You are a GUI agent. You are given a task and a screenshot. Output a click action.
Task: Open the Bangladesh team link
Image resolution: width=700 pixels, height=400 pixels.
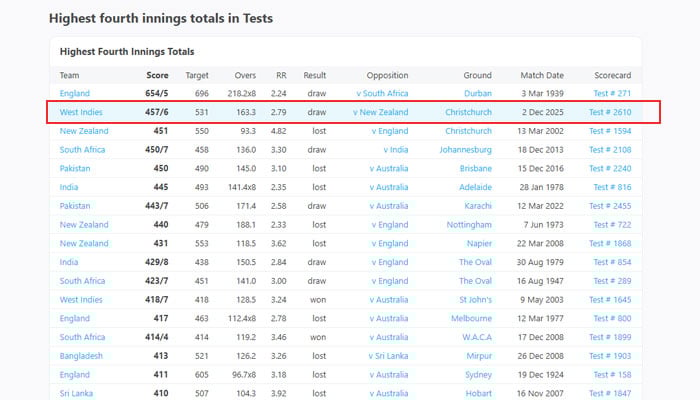85,355
